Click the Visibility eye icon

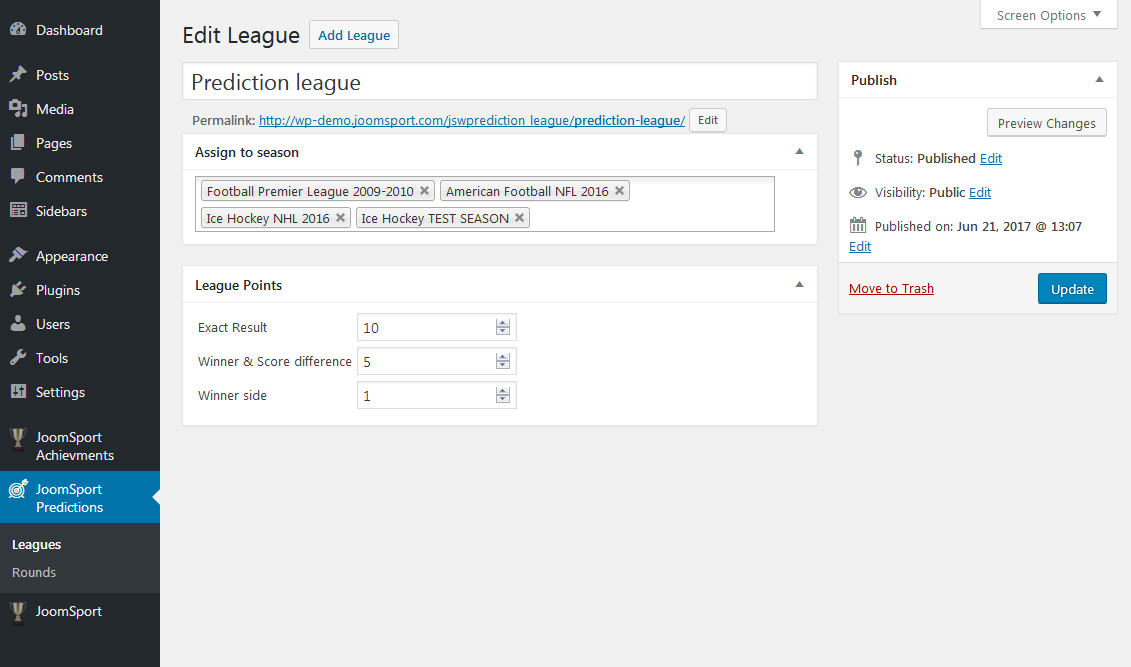coord(858,193)
